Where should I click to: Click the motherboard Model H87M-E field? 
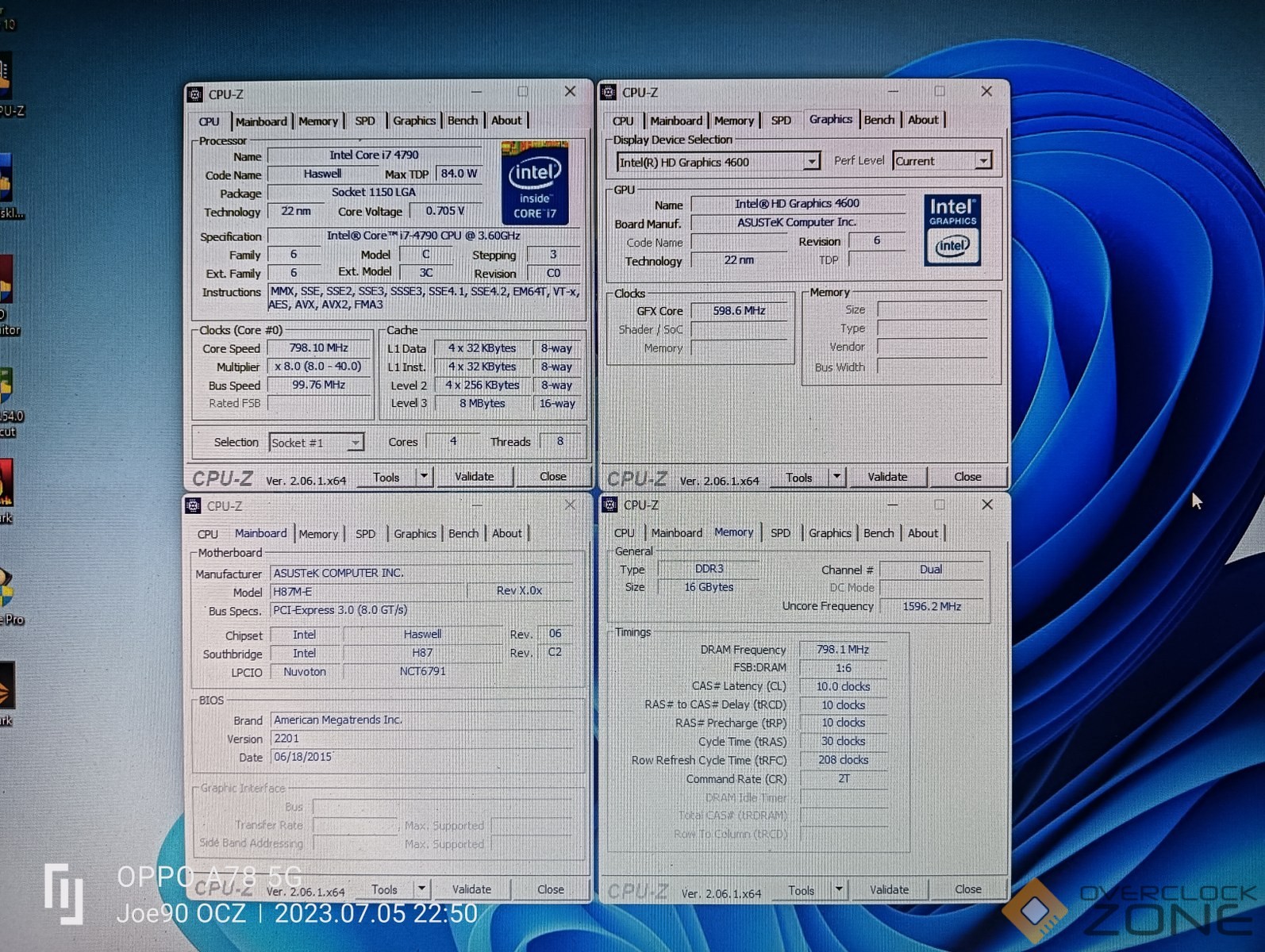(367, 592)
